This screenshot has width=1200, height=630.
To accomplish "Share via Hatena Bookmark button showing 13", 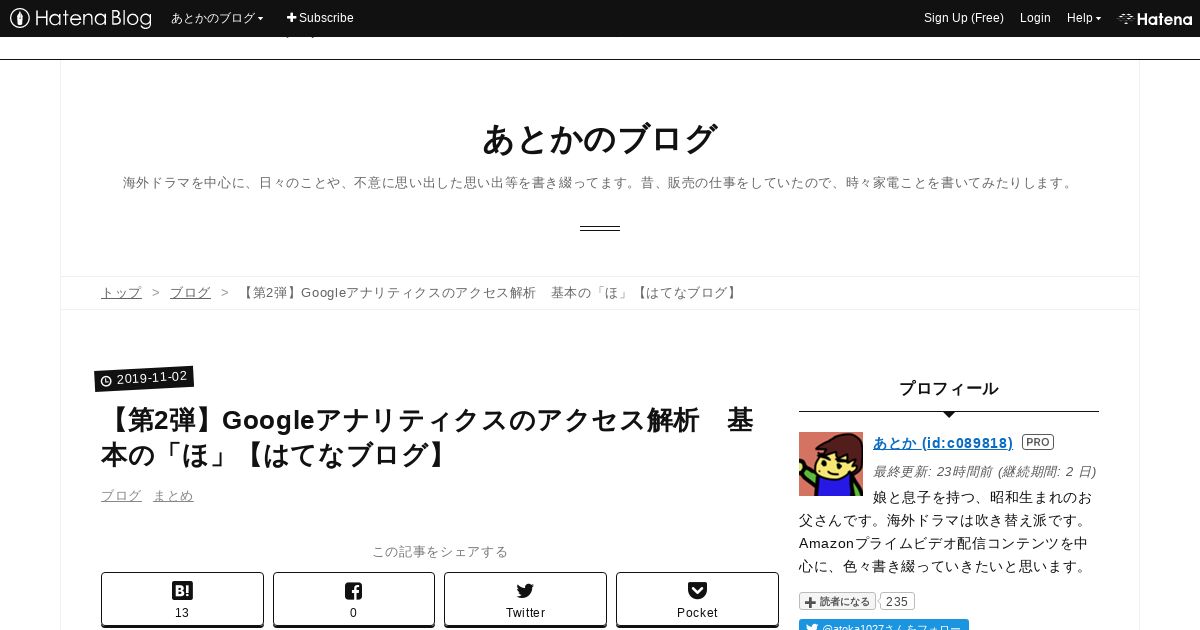I will coord(182,600).
